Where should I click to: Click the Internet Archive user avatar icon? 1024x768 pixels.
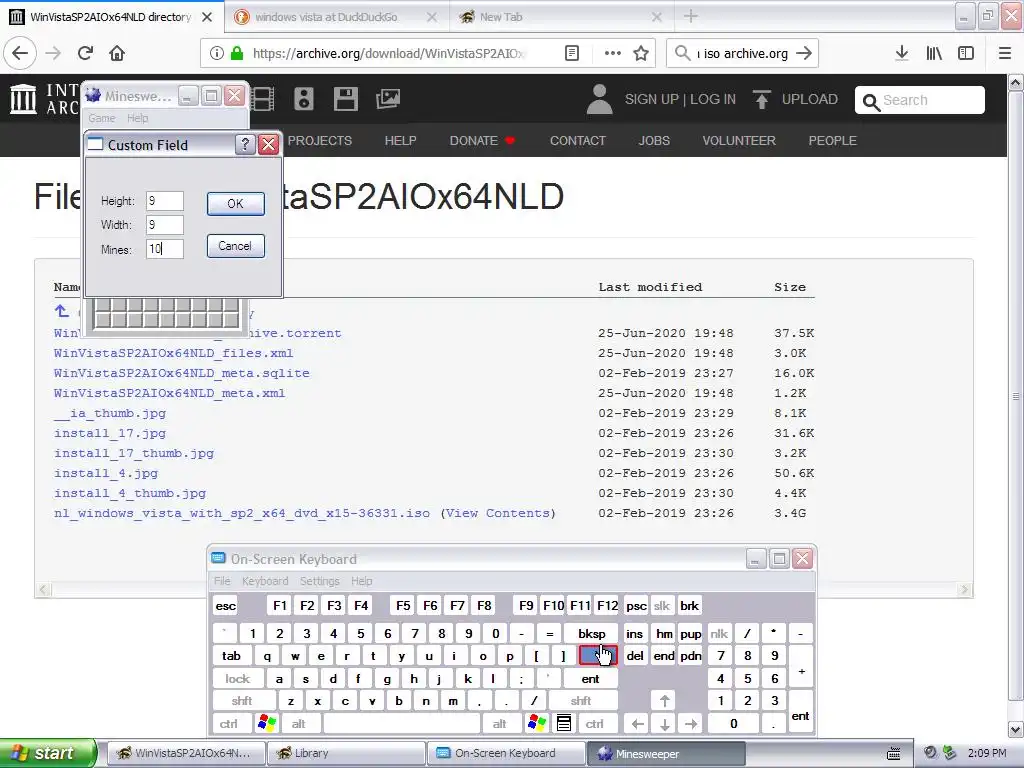pos(600,99)
